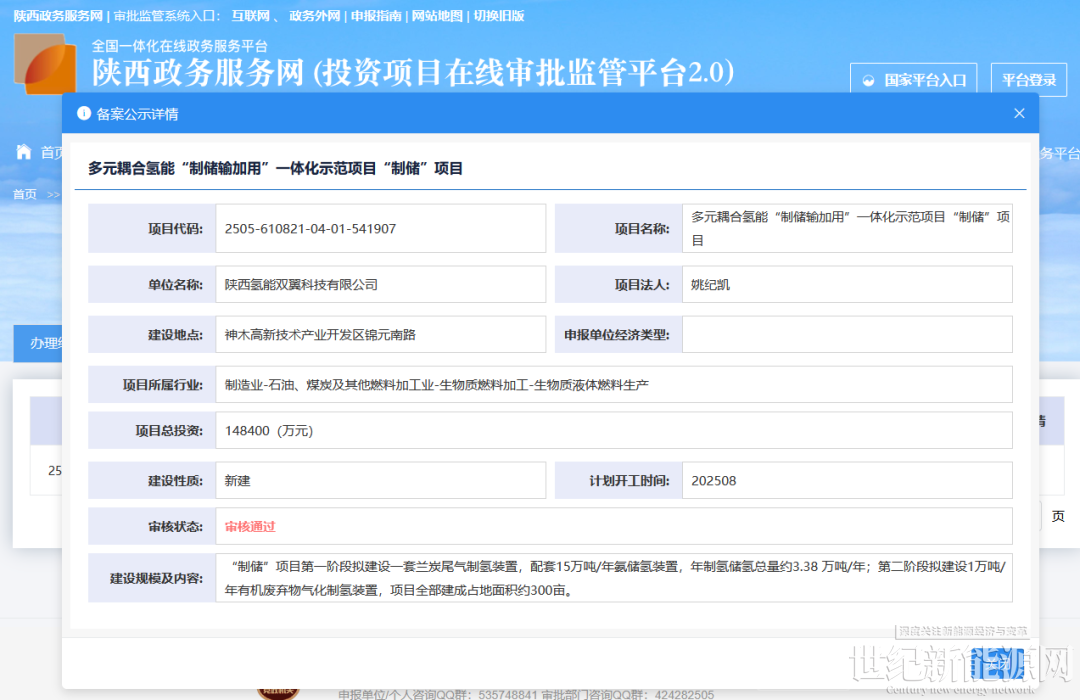Screen dimensions: 1080x700
Task: Click the 项目法人 field label
Action: [642, 285]
